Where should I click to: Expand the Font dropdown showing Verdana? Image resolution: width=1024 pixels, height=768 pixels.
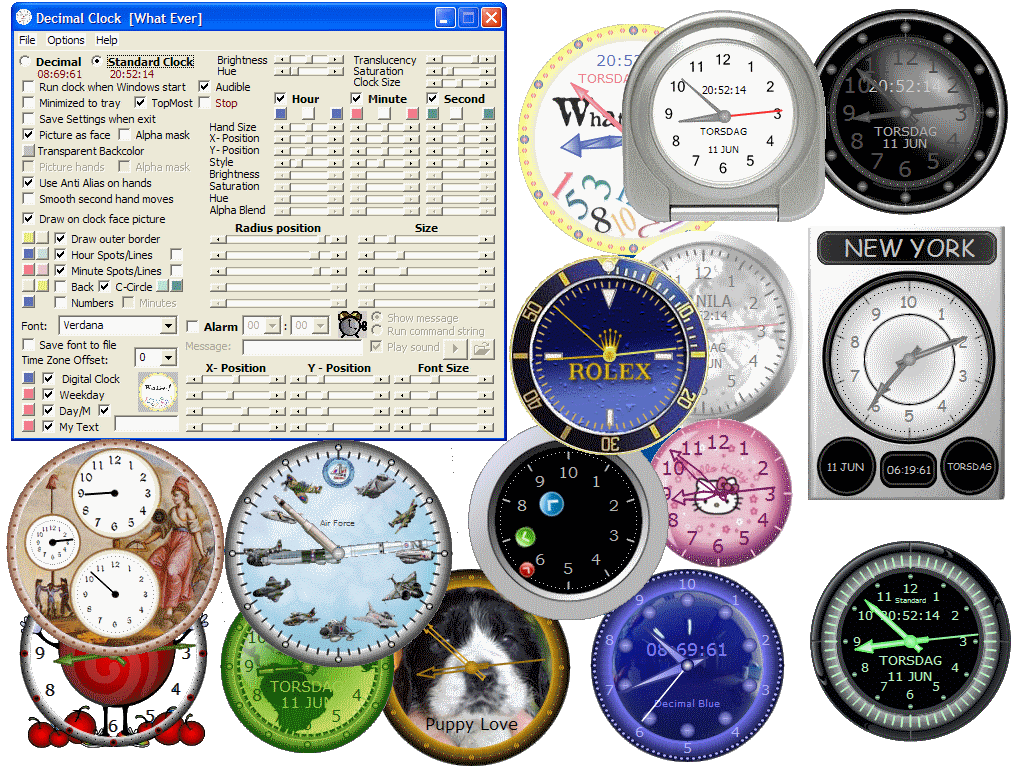click(x=168, y=326)
